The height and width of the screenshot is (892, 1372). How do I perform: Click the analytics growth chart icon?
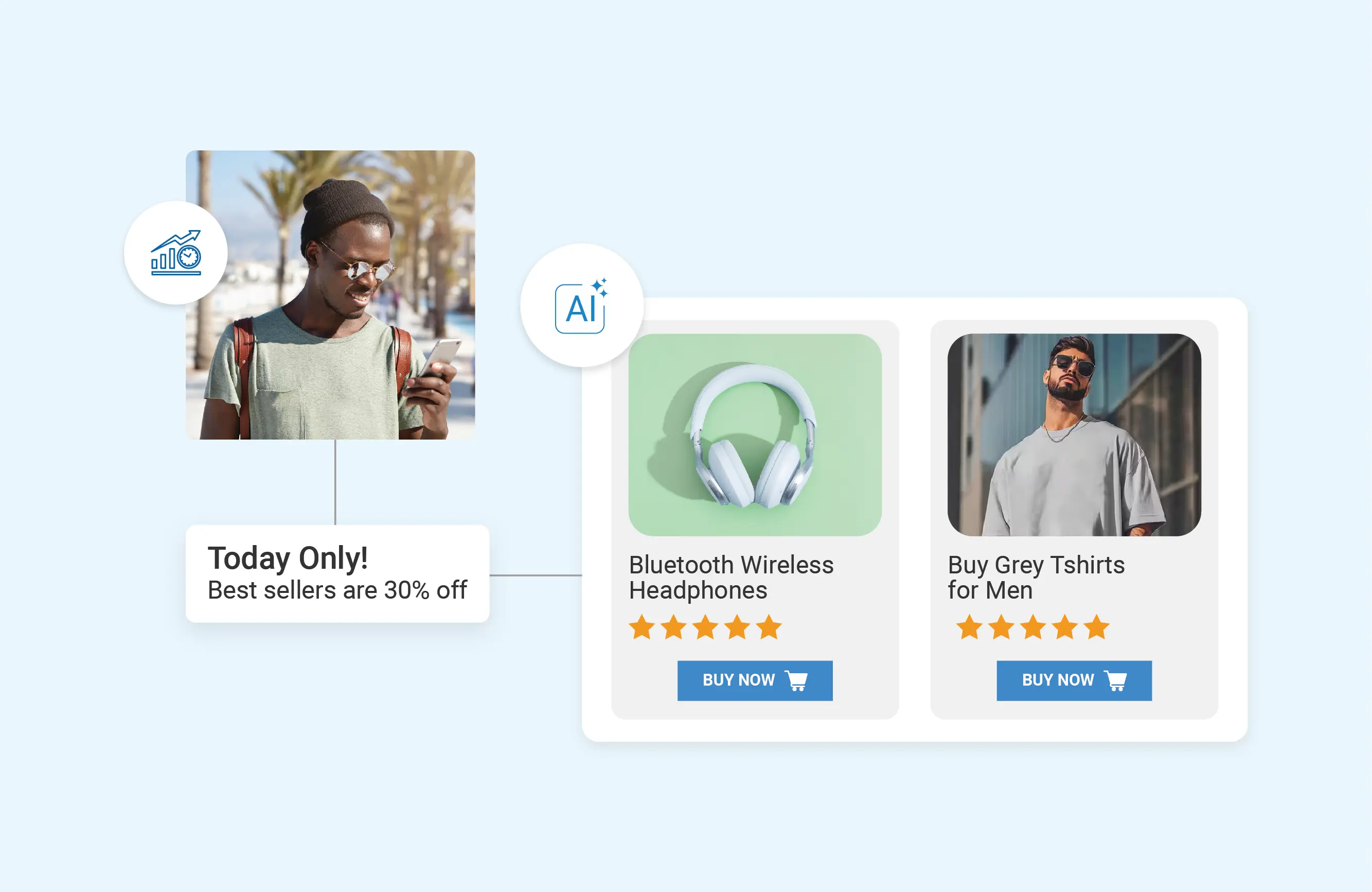coord(176,253)
